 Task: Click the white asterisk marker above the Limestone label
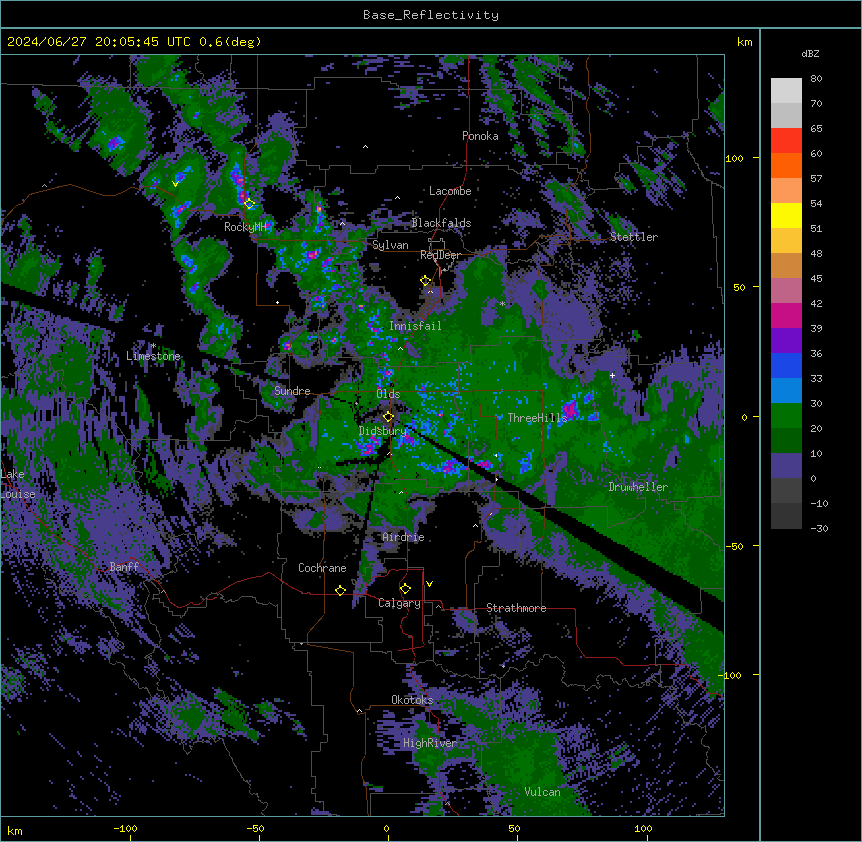(x=153, y=346)
